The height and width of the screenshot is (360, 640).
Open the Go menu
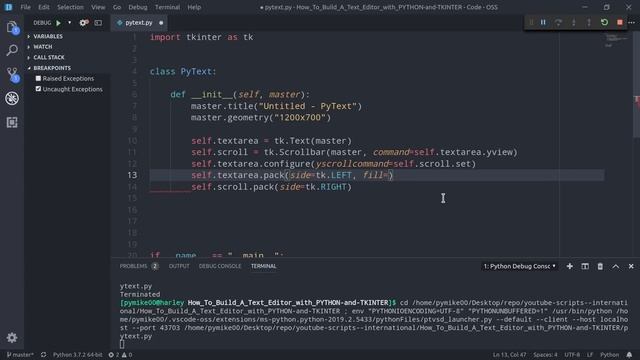pyautogui.click(x=117, y=7)
